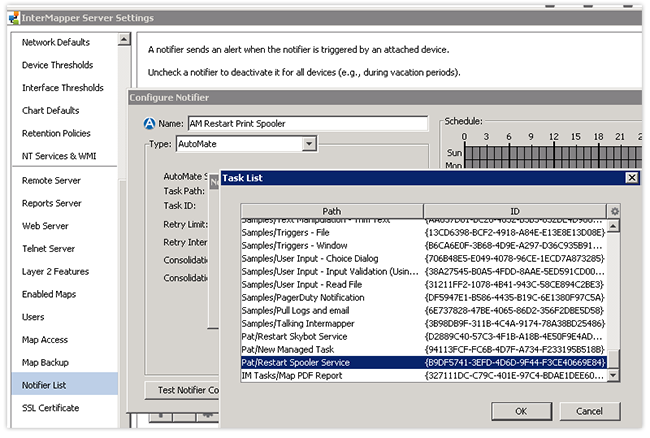
Task: Open Layer 2 Features settings
Action: click(x=56, y=272)
